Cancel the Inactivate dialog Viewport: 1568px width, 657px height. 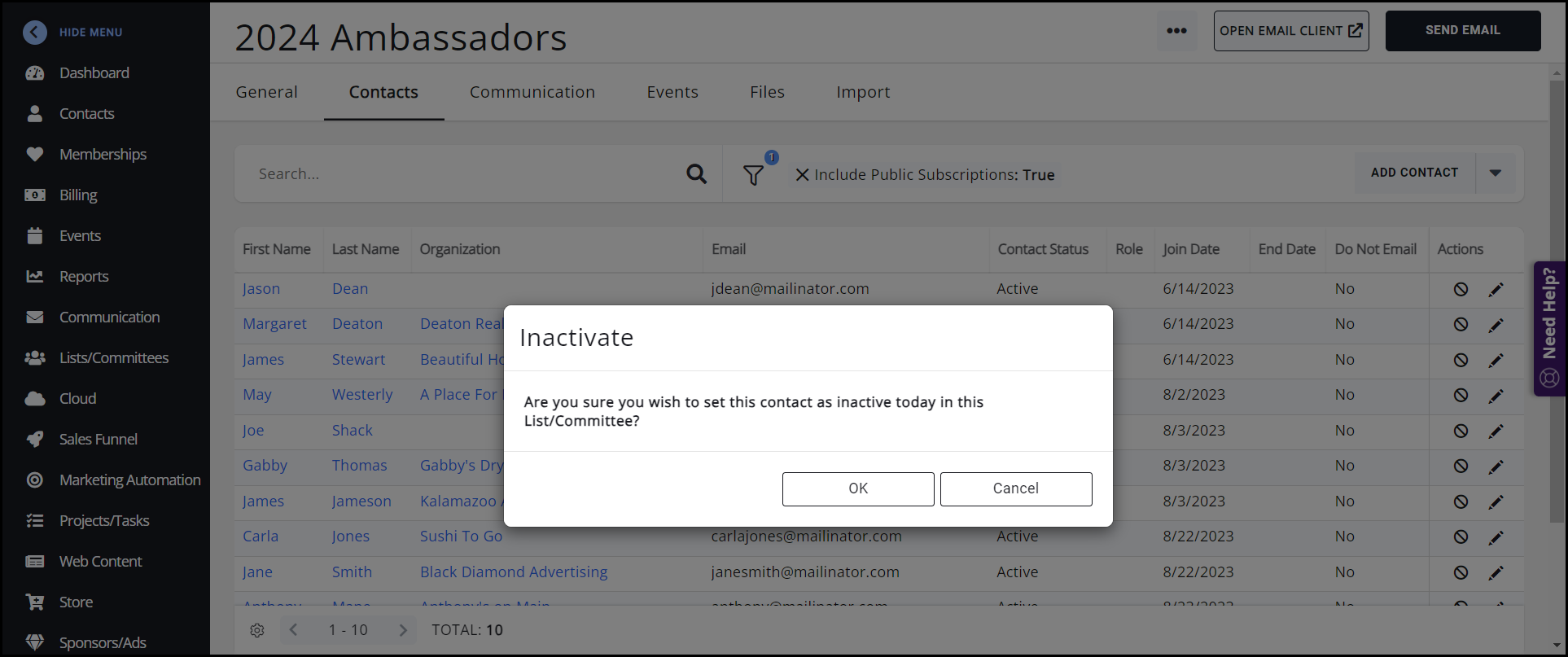click(1015, 488)
